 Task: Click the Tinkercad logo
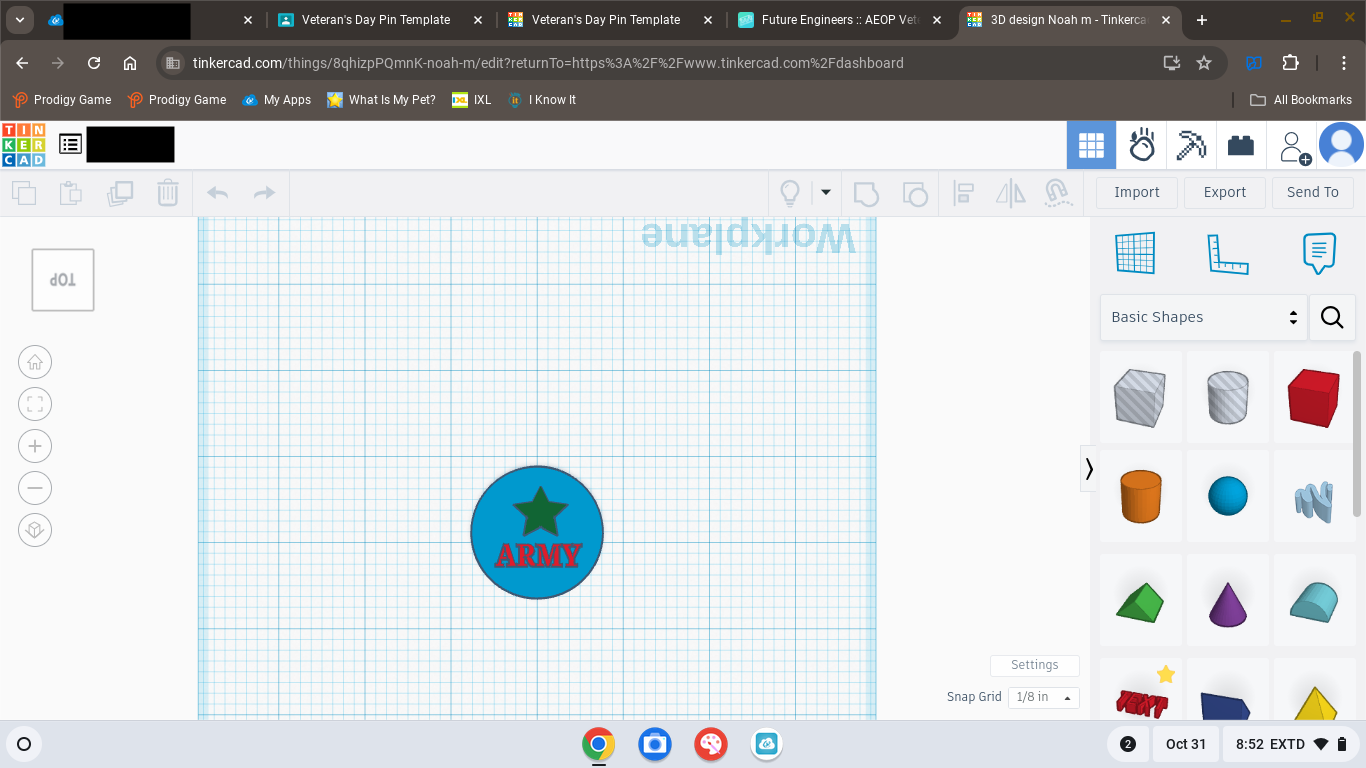[24, 145]
